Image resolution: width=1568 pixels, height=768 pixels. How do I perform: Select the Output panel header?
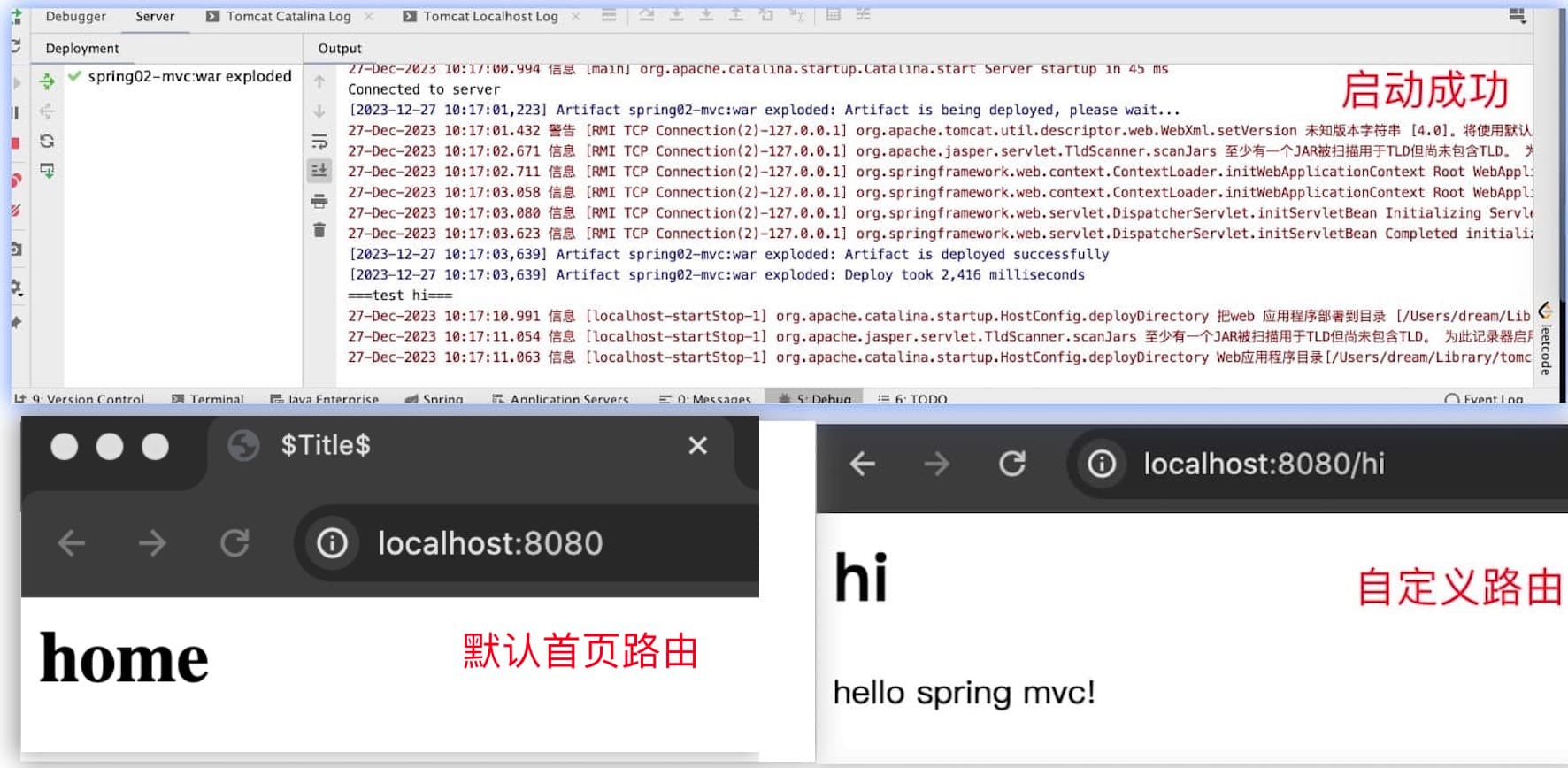[340, 48]
